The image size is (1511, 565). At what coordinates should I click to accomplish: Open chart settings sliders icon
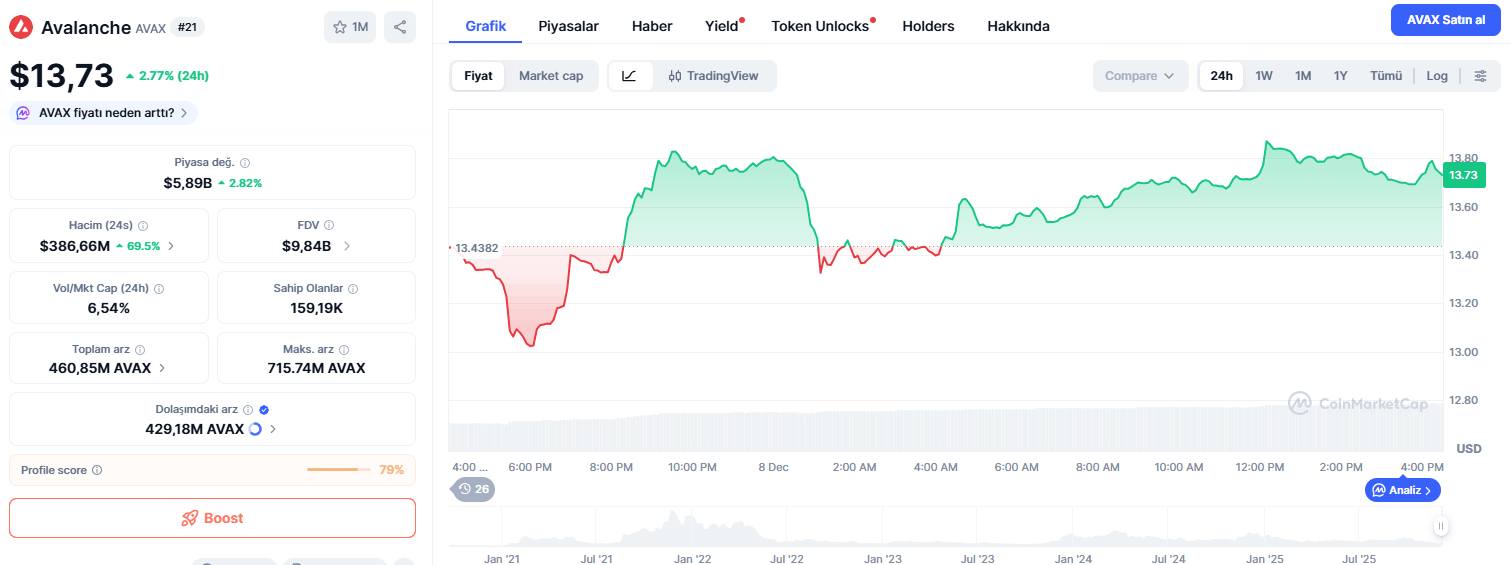pos(1481,76)
